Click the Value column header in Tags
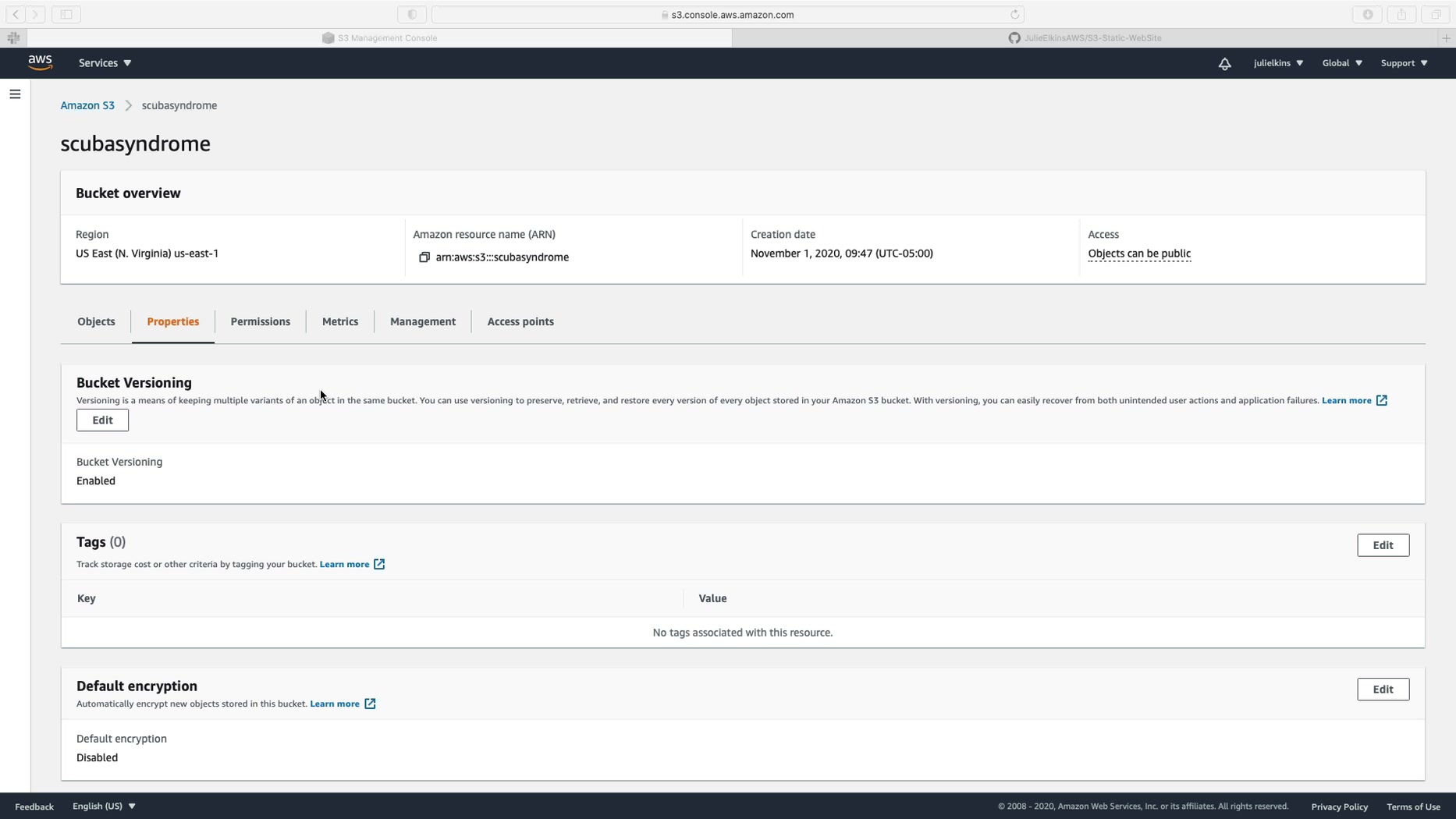 pos(712,598)
